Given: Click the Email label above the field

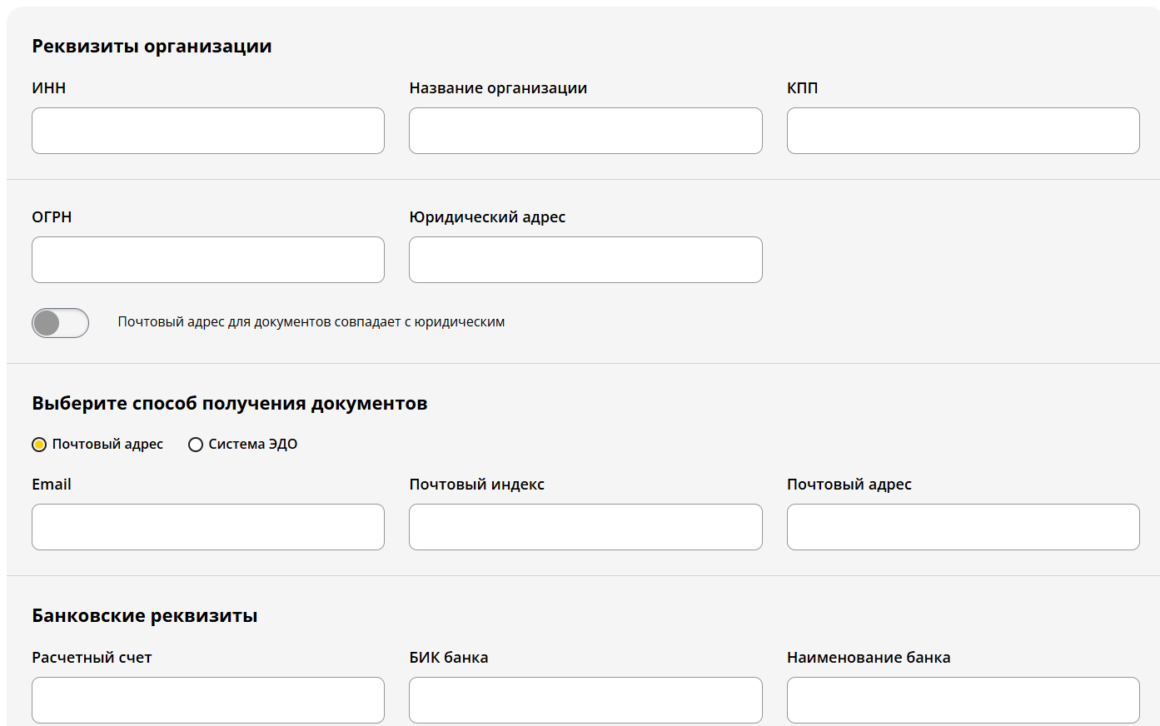Looking at the screenshot, I should click(x=52, y=485).
